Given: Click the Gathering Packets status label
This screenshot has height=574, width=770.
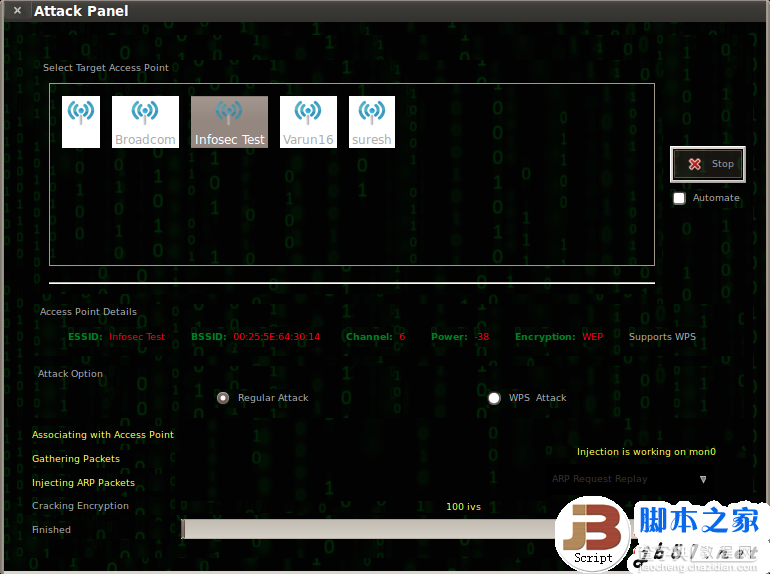Looking at the screenshot, I should pos(76,459).
